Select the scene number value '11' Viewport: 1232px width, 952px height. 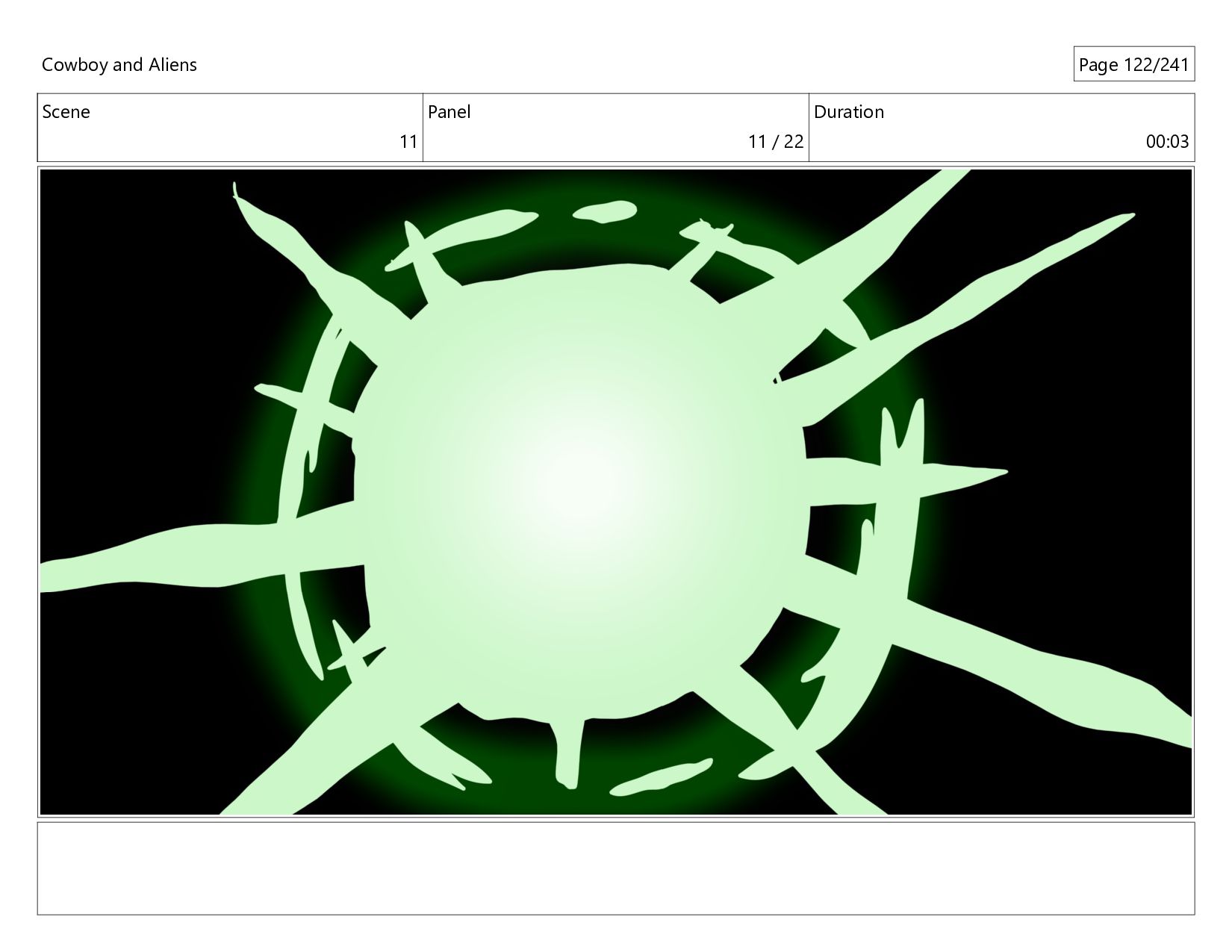click(408, 142)
